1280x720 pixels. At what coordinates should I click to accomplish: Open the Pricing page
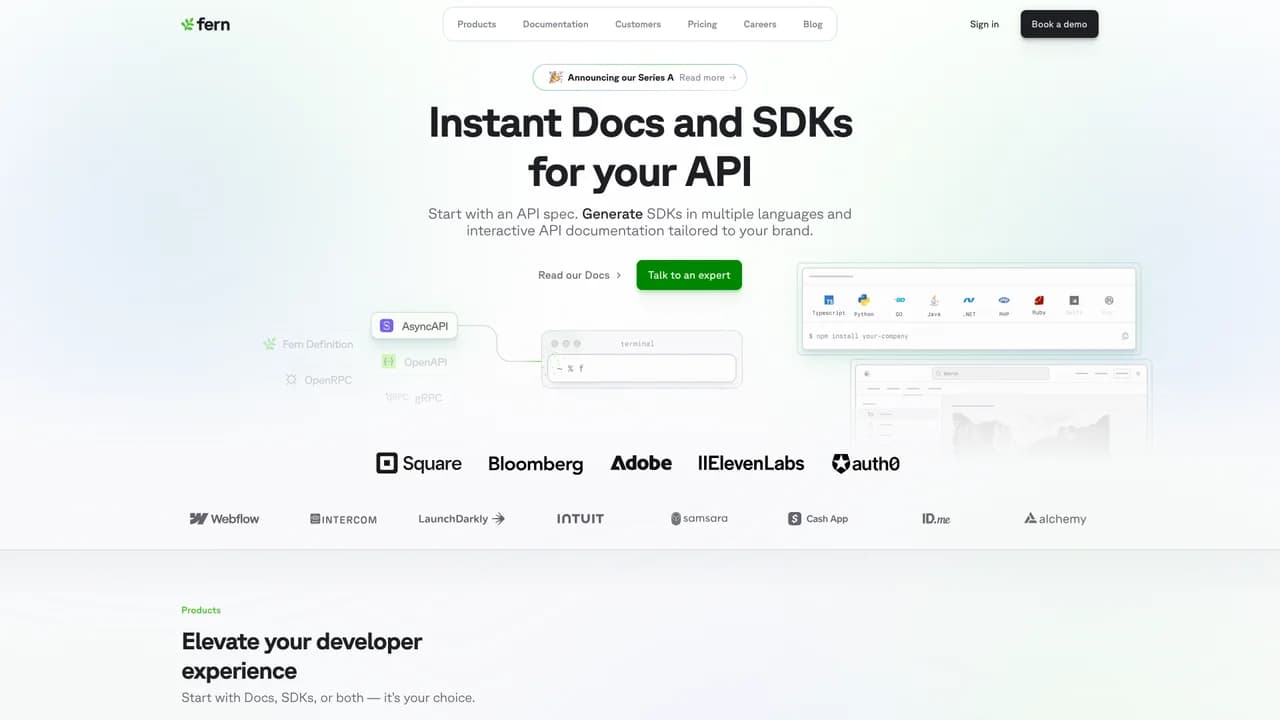702,24
